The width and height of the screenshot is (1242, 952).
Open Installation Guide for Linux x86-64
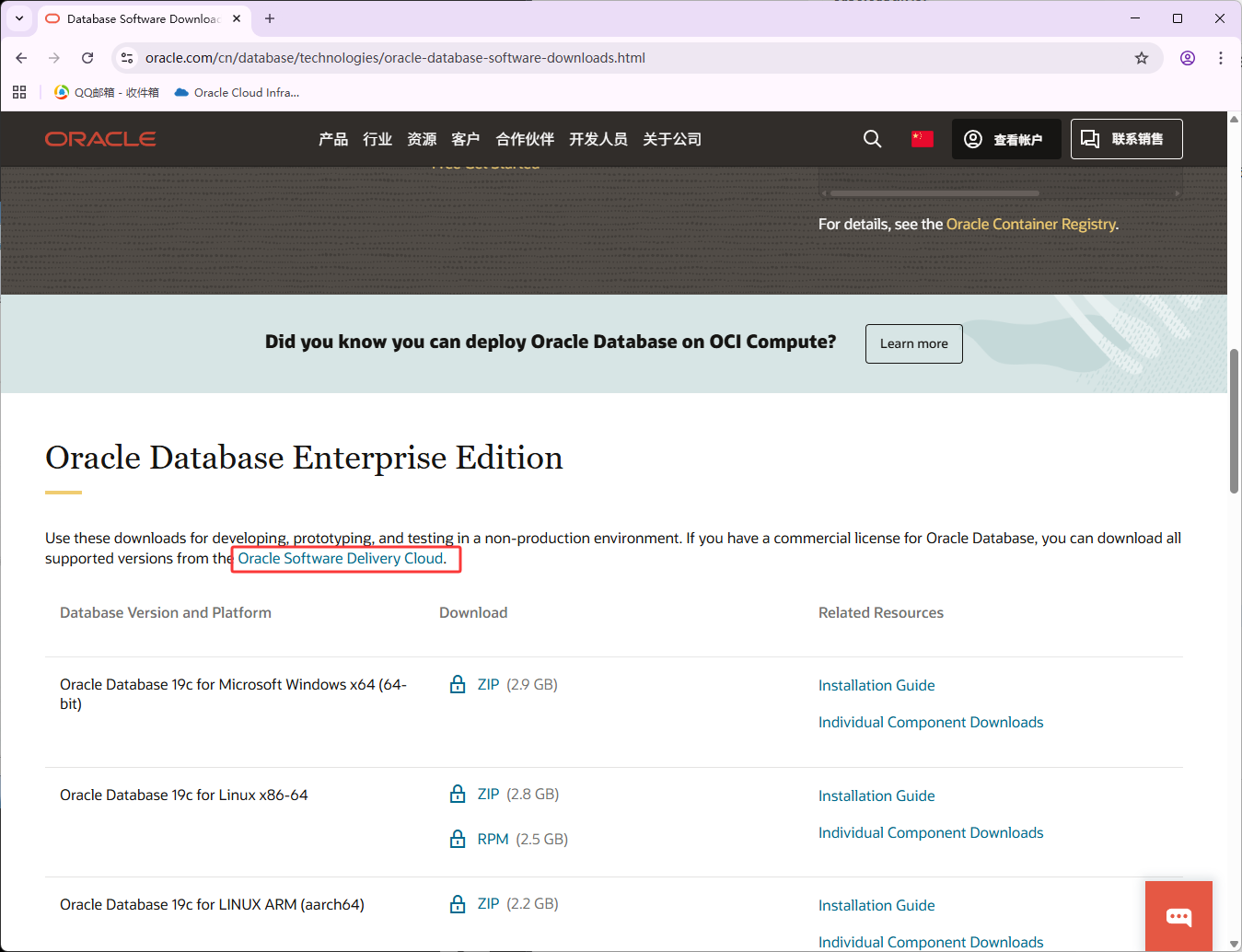point(876,795)
